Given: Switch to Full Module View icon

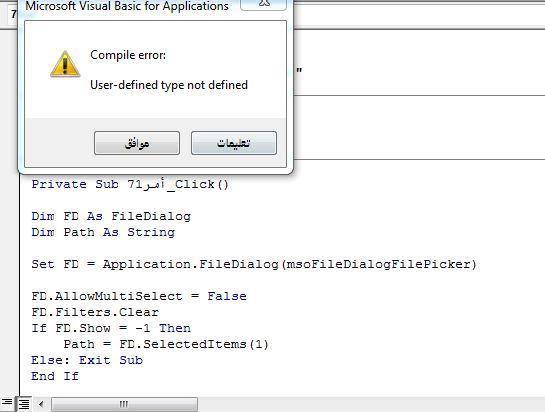Looking at the screenshot, I should point(24,404).
